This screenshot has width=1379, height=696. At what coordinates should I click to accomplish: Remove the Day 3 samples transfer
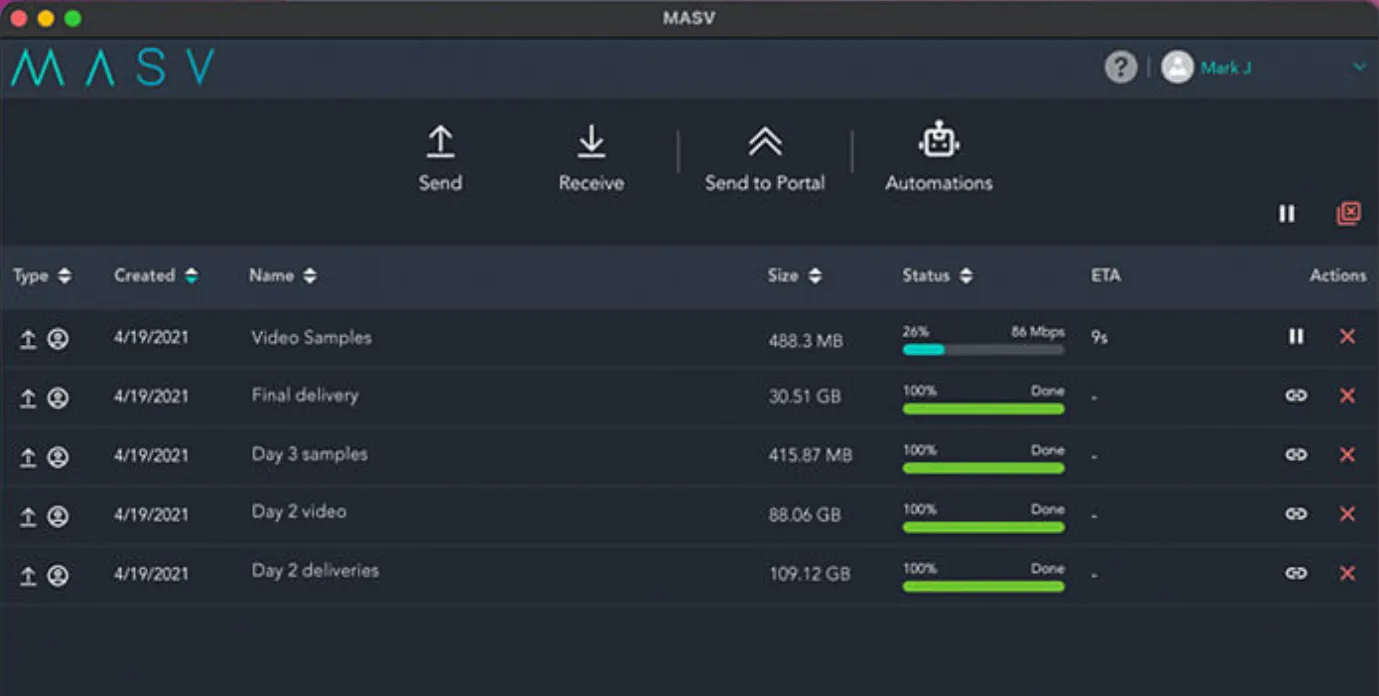pyautogui.click(x=1347, y=455)
